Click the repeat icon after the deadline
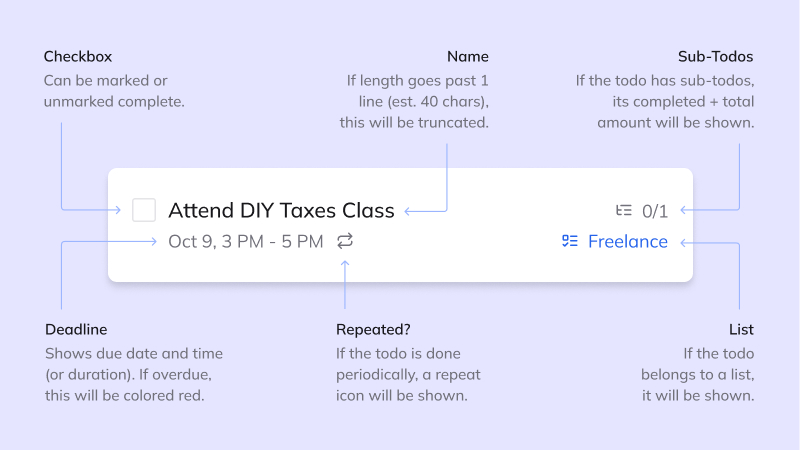800x450 pixels. pyautogui.click(x=345, y=241)
